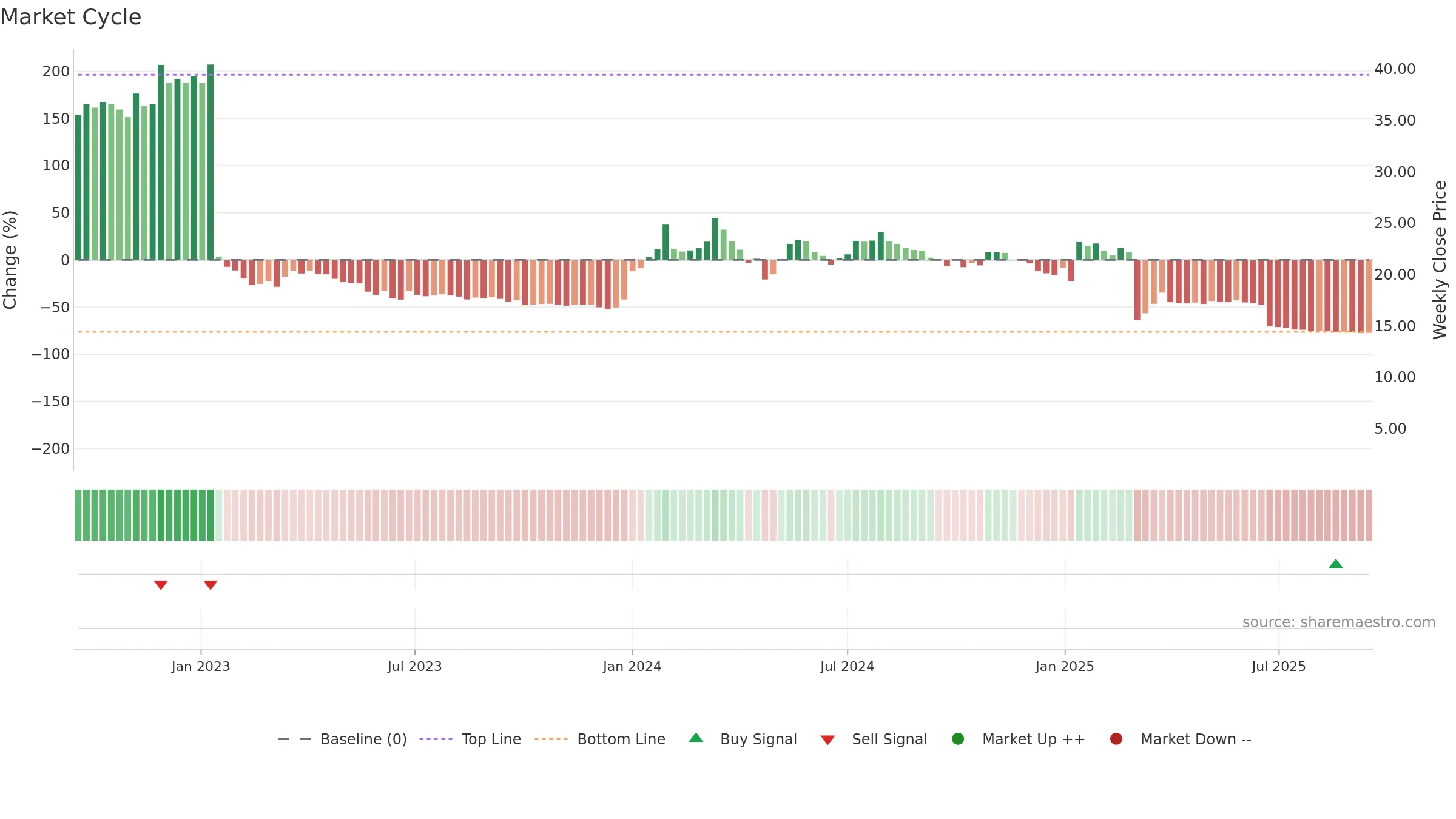1456x819 pixels.
Task: Click the Jan 2023 axis label
Action: point(201,666)
